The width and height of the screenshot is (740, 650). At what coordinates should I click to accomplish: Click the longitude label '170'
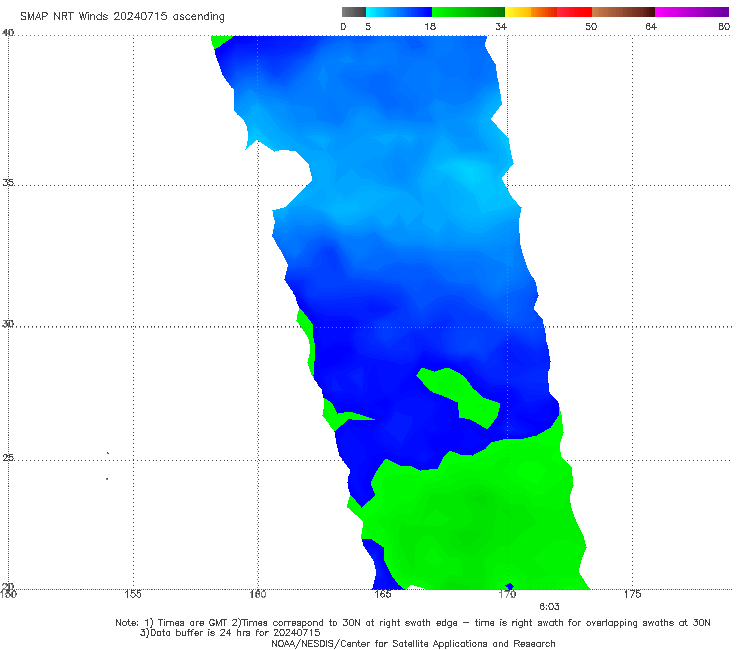pyautogui.click(x=507, y=594)
